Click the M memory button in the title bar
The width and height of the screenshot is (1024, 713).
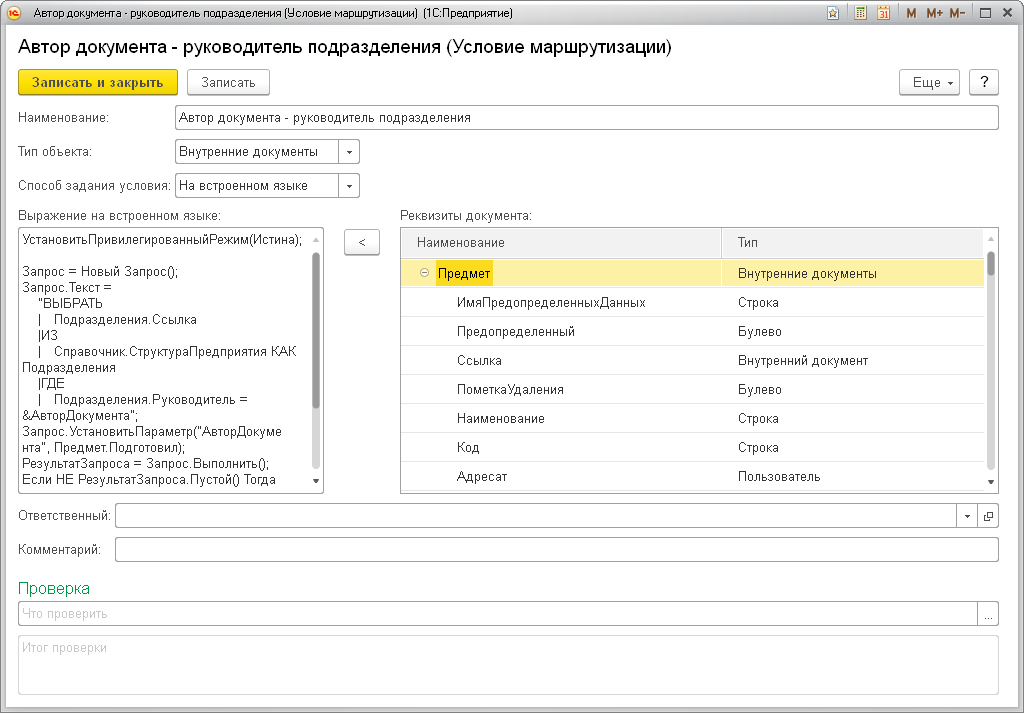(911, 13)
